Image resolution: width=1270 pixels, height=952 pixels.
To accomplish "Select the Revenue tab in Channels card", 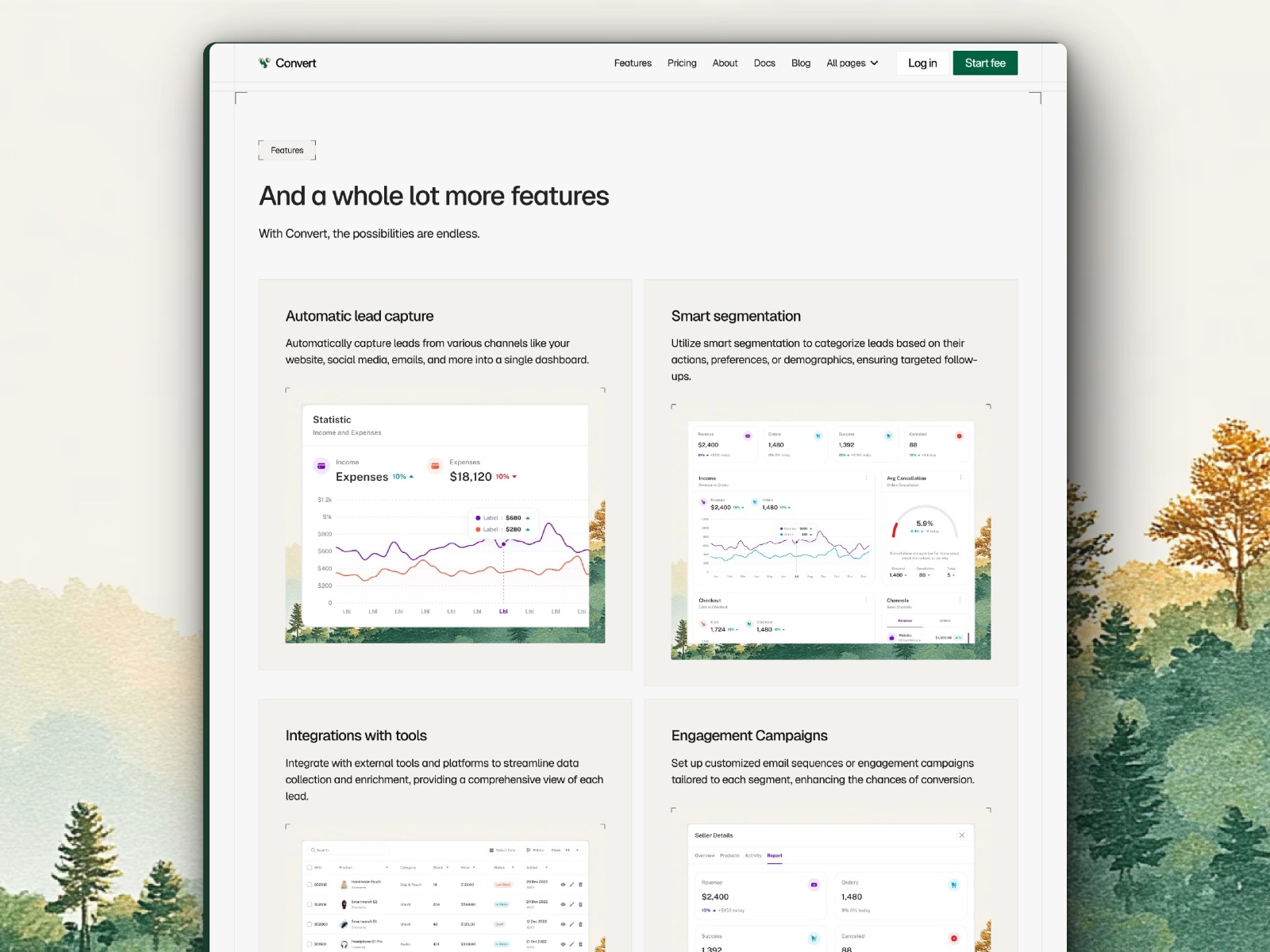I will [905, 620].
